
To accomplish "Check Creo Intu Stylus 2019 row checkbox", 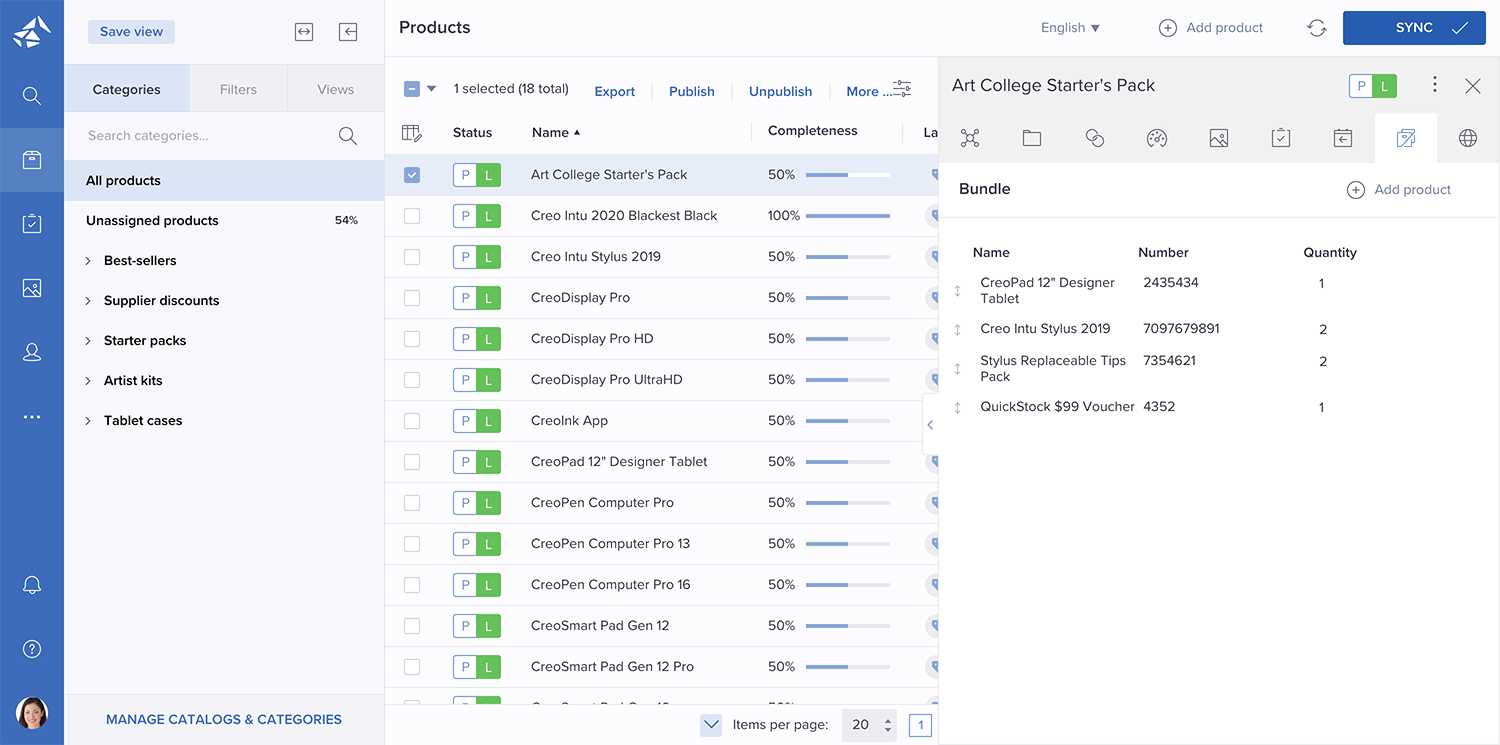I will [412, 257].
